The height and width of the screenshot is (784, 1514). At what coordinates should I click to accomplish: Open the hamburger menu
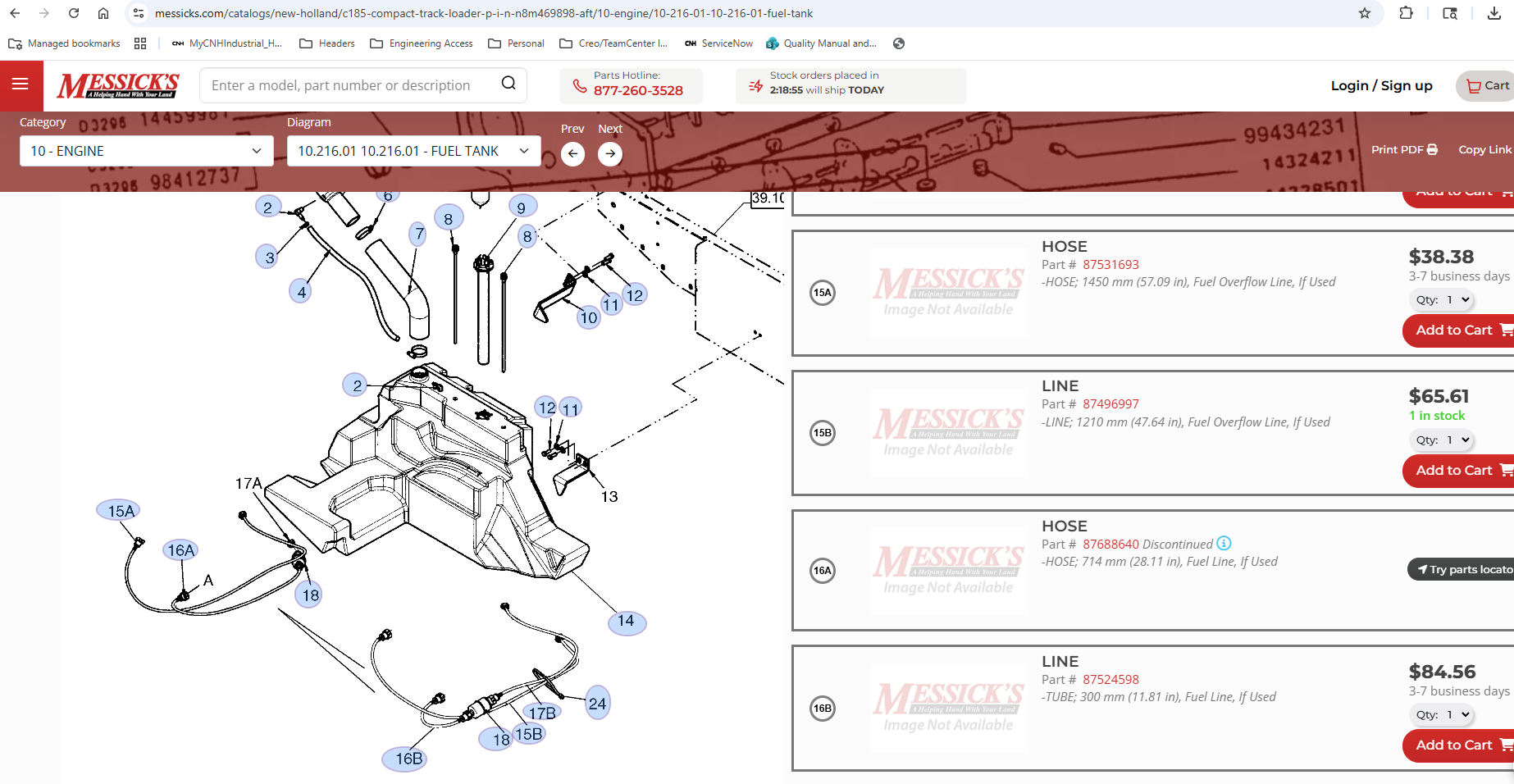tap(21, 84)
